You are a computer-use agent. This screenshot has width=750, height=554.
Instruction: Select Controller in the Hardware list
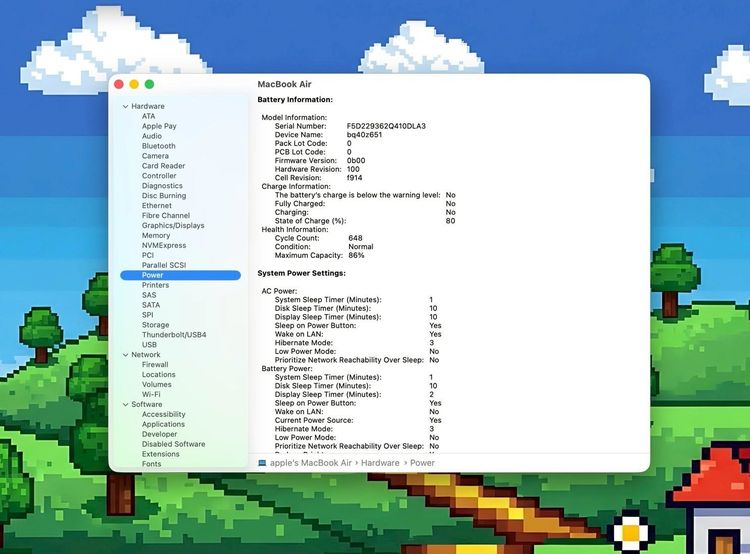tap(159, 176)
